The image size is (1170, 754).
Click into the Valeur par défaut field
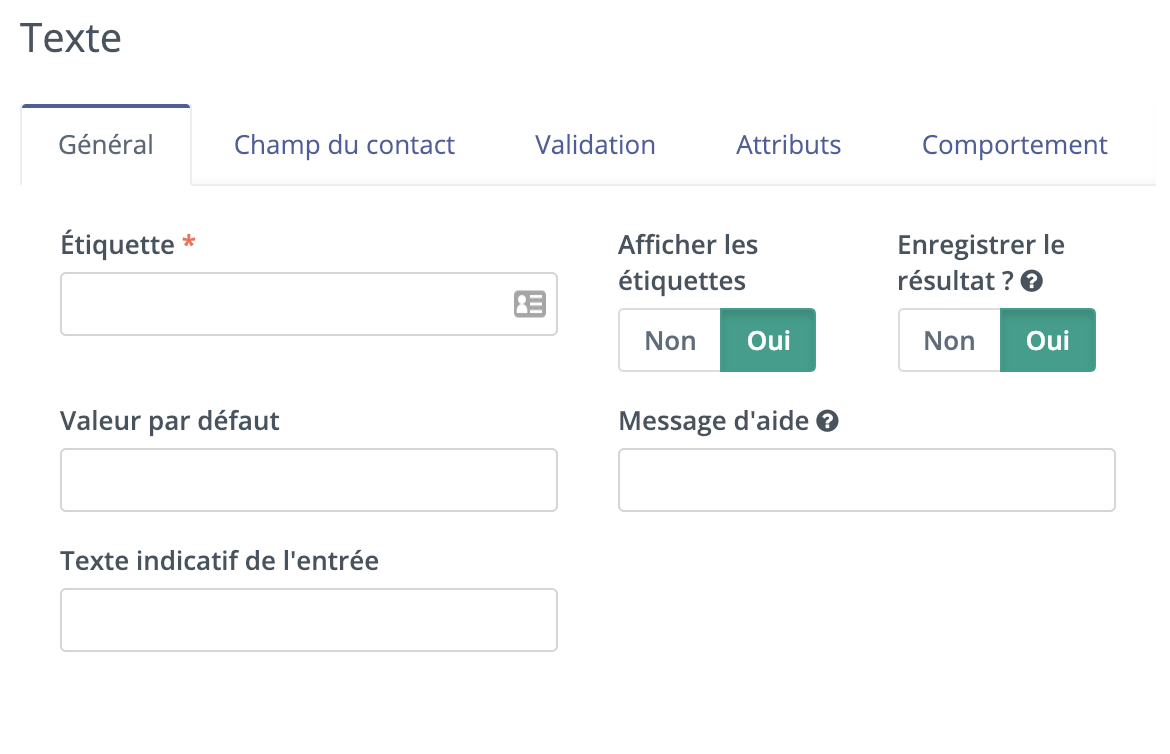click(x=309, y=480)
